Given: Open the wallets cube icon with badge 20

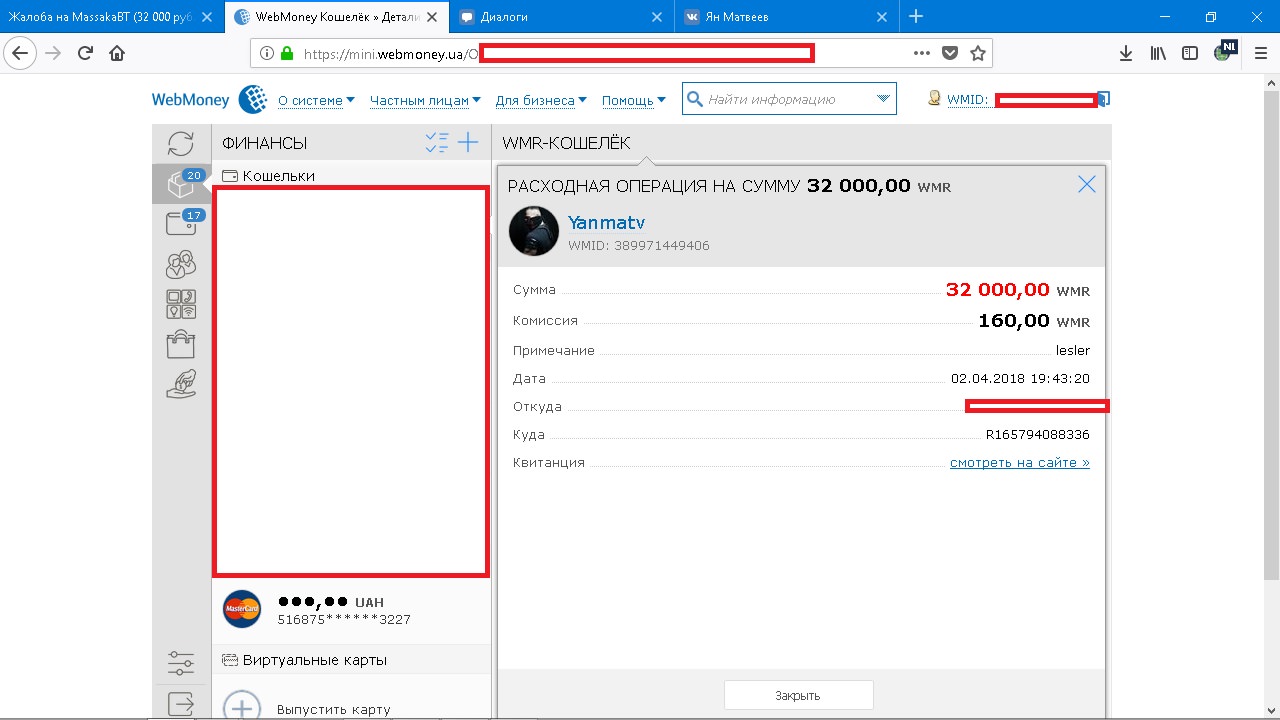Looking at the screenshot, I should click(181, 184).
